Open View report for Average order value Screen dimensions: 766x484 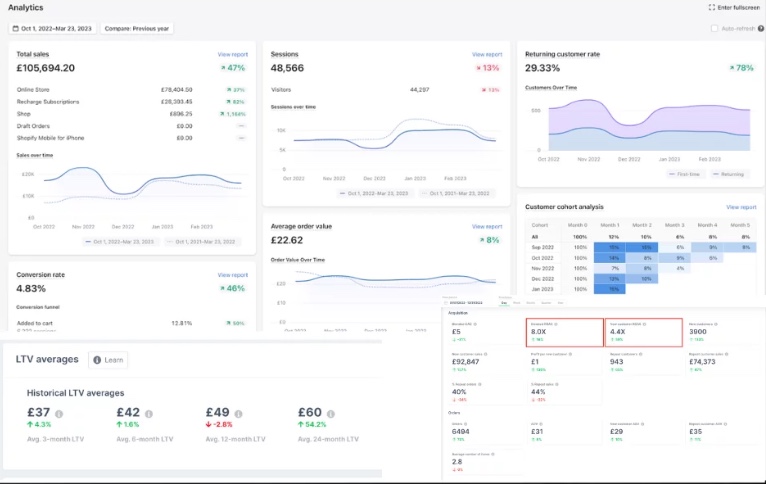486,226
